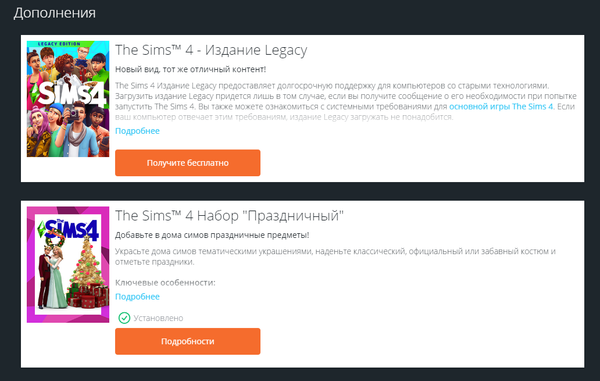The height and width of the screenshot is (381, 600).
Task: Open The Sims 4 Набор "Праздничный" title
Action: point(230,216)
